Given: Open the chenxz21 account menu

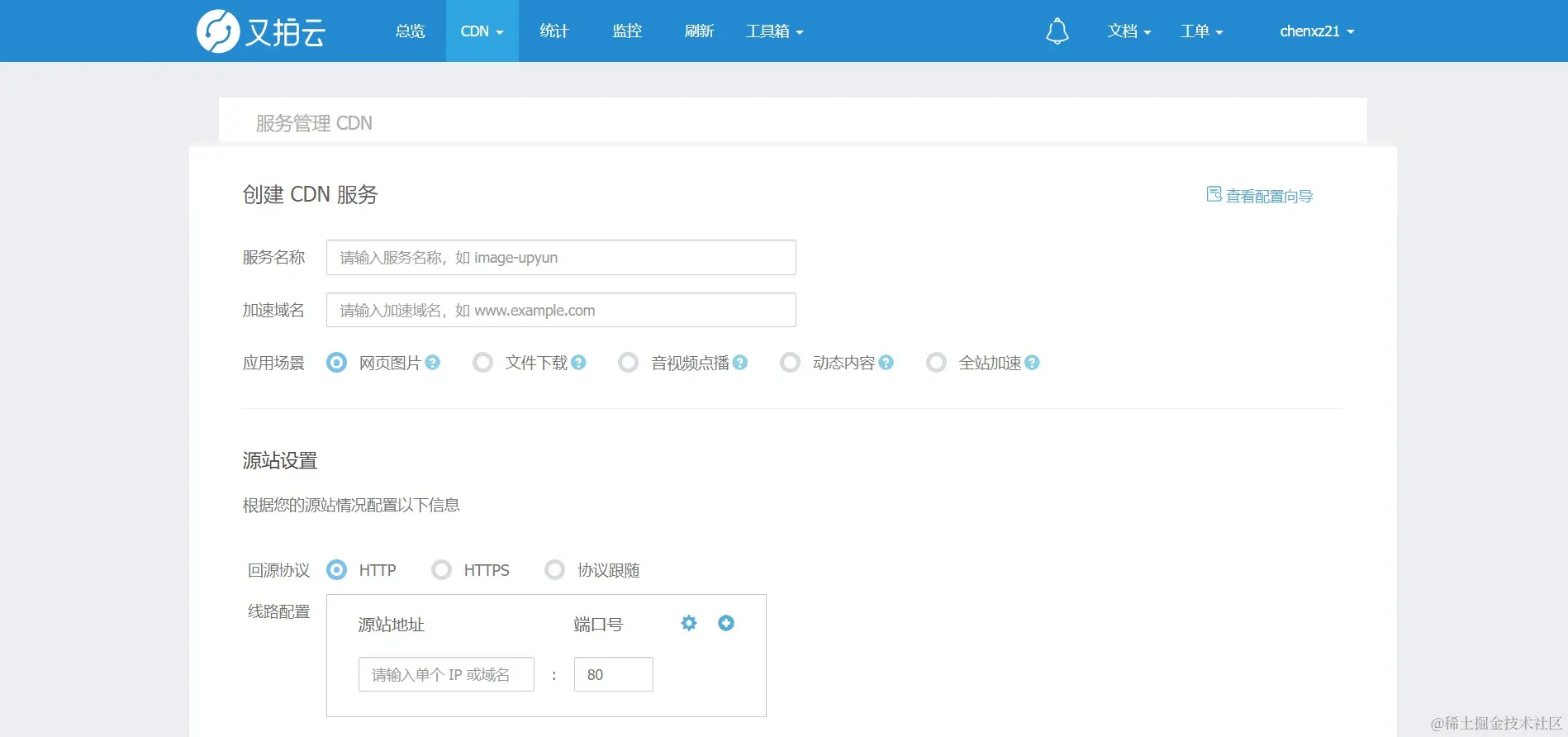Looking at the screenshot, I should coord(1317,31).
